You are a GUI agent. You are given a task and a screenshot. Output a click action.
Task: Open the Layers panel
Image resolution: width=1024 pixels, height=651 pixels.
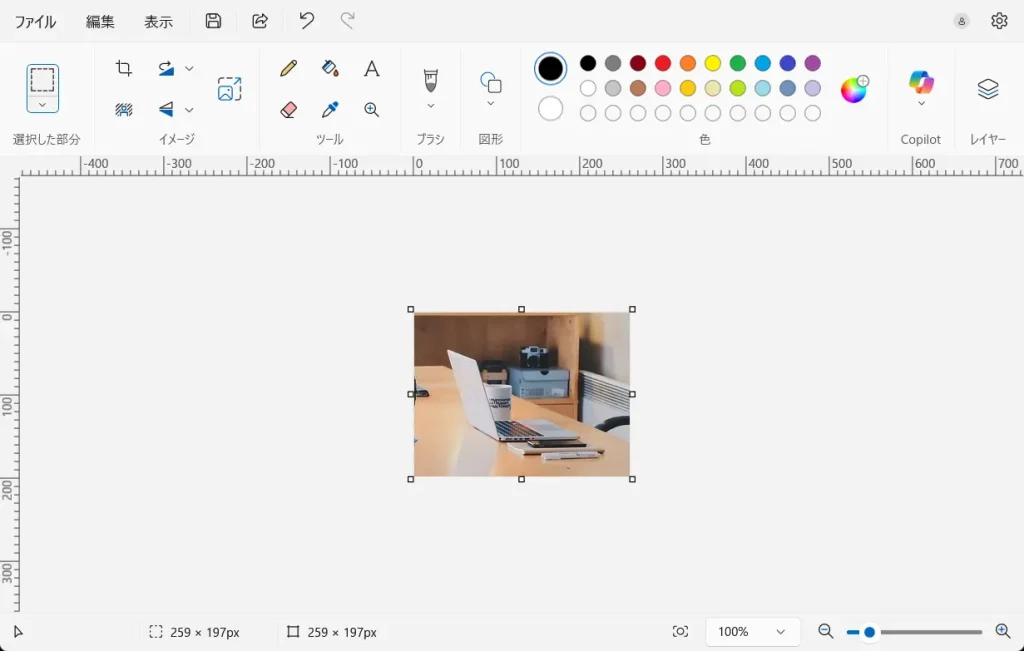tap(988, 88)
